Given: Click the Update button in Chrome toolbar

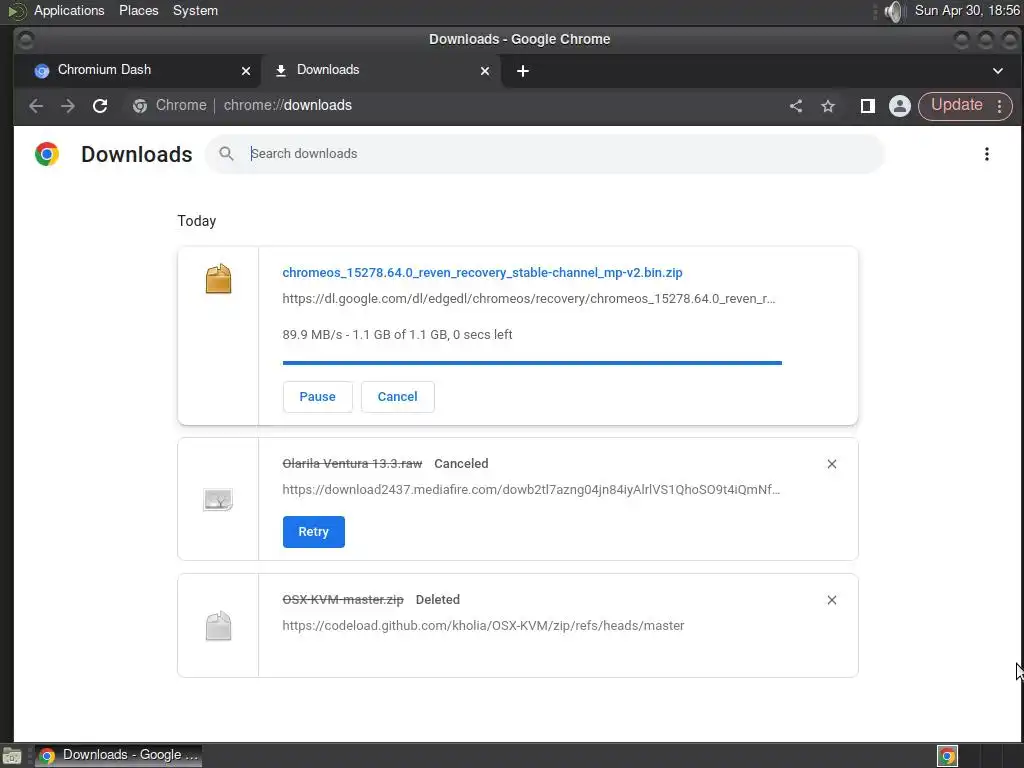Looking at the screenshot, I should tap(957, 105).
